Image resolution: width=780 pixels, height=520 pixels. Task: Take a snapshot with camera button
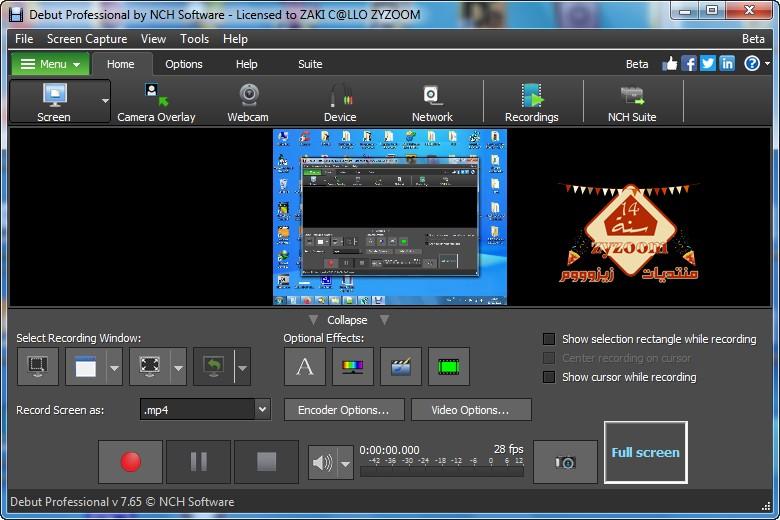coord(565,462)
